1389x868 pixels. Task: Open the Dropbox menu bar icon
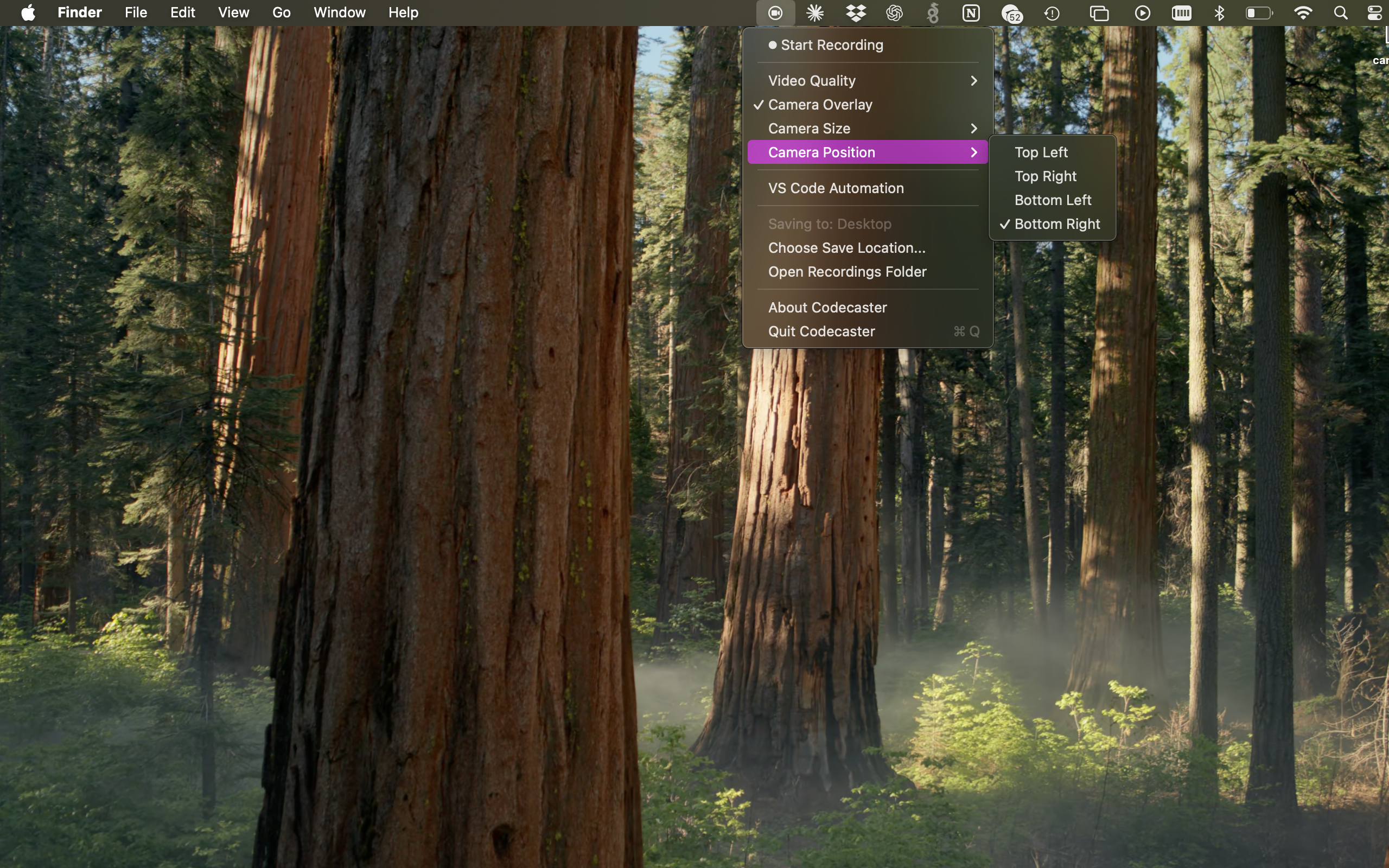(856, 12)
